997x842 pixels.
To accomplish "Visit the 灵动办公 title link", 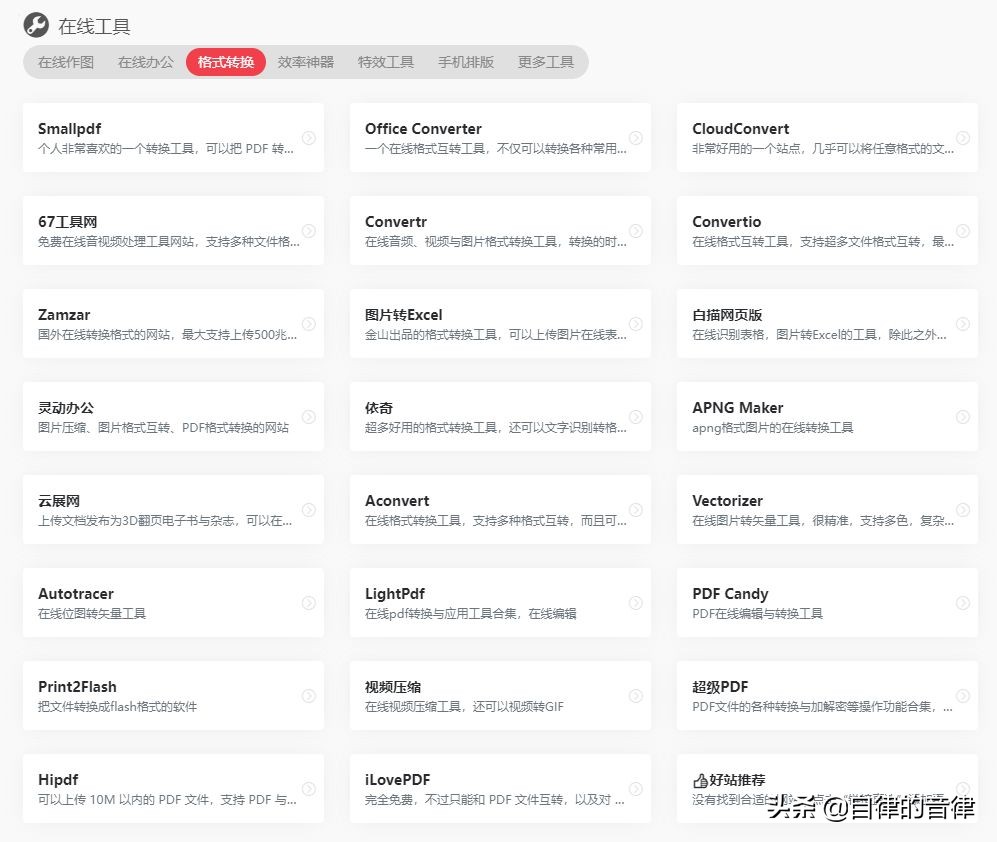I will tap(66, 408).
